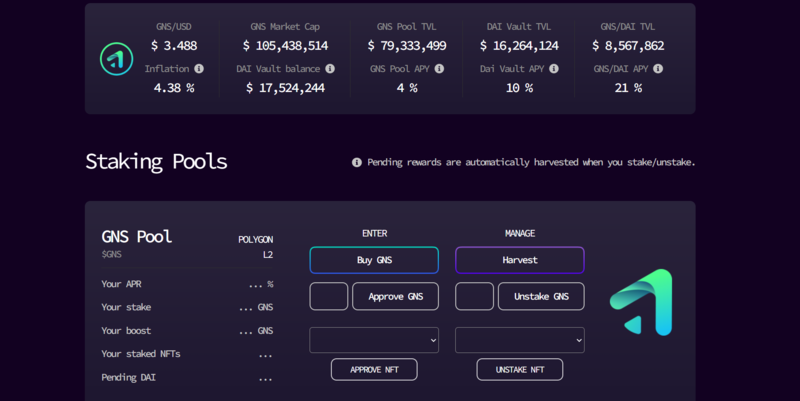
Task: Click the info icon beside the pending rewards notice
Action: 357,162
